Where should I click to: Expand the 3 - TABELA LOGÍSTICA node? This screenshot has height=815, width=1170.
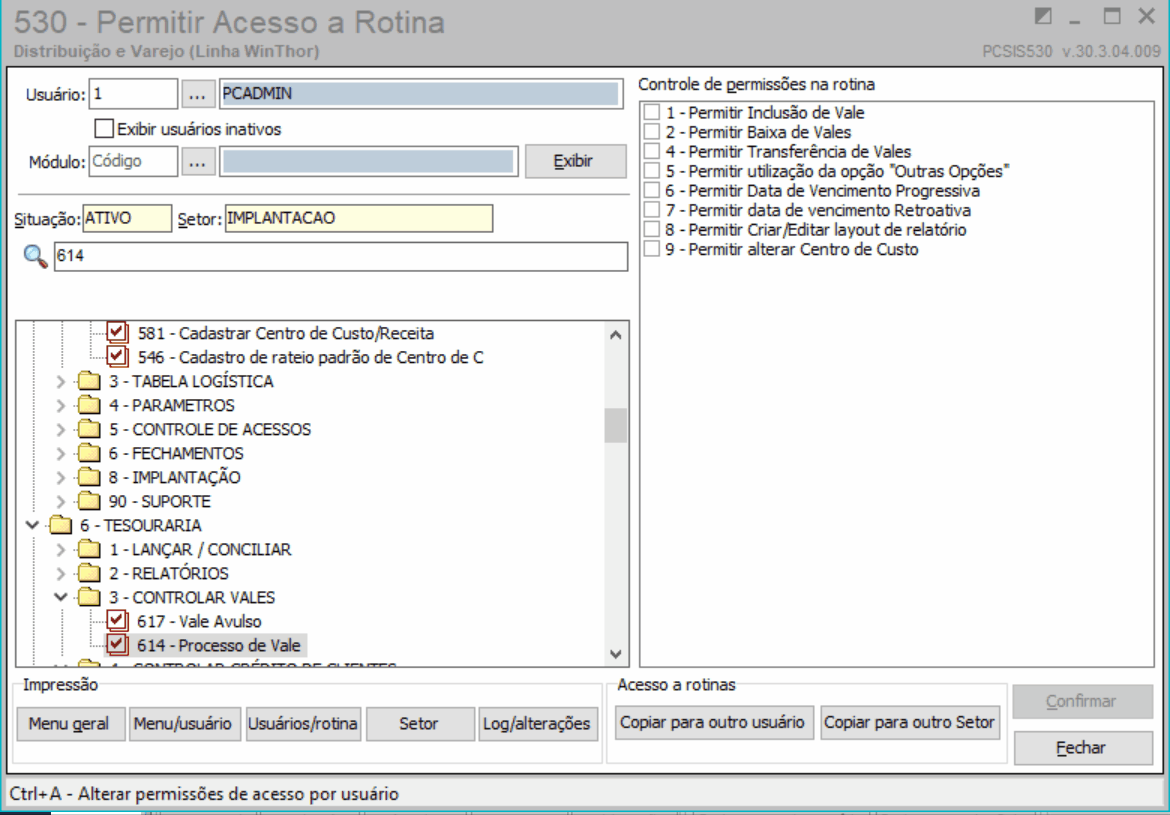click(x=62, y=382)
